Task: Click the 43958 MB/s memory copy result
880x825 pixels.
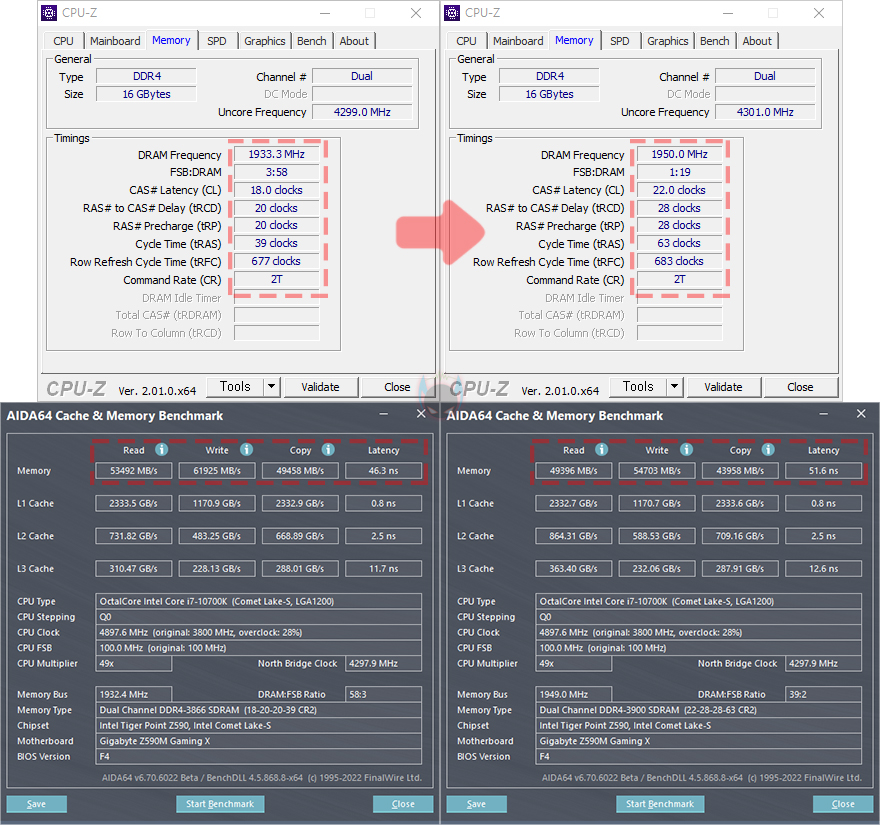Action: click(740, 471)
